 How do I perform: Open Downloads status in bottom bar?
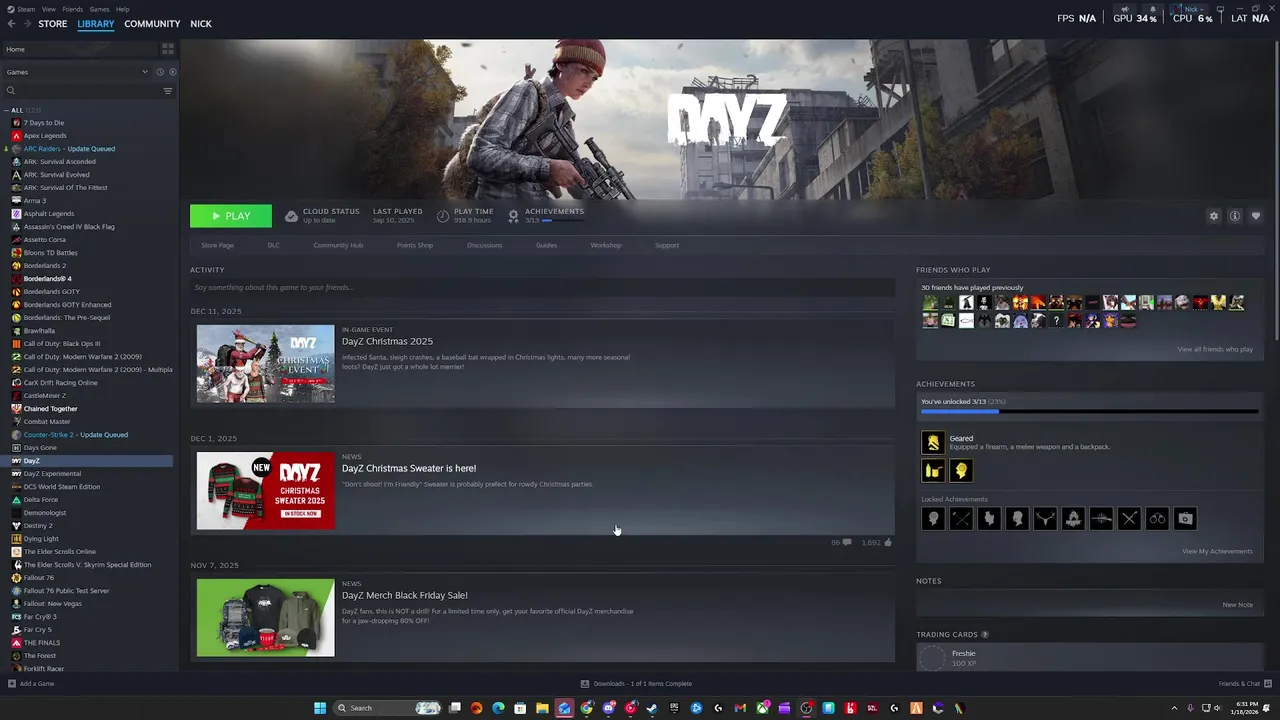pyautogui.click(x=636, y=684)
